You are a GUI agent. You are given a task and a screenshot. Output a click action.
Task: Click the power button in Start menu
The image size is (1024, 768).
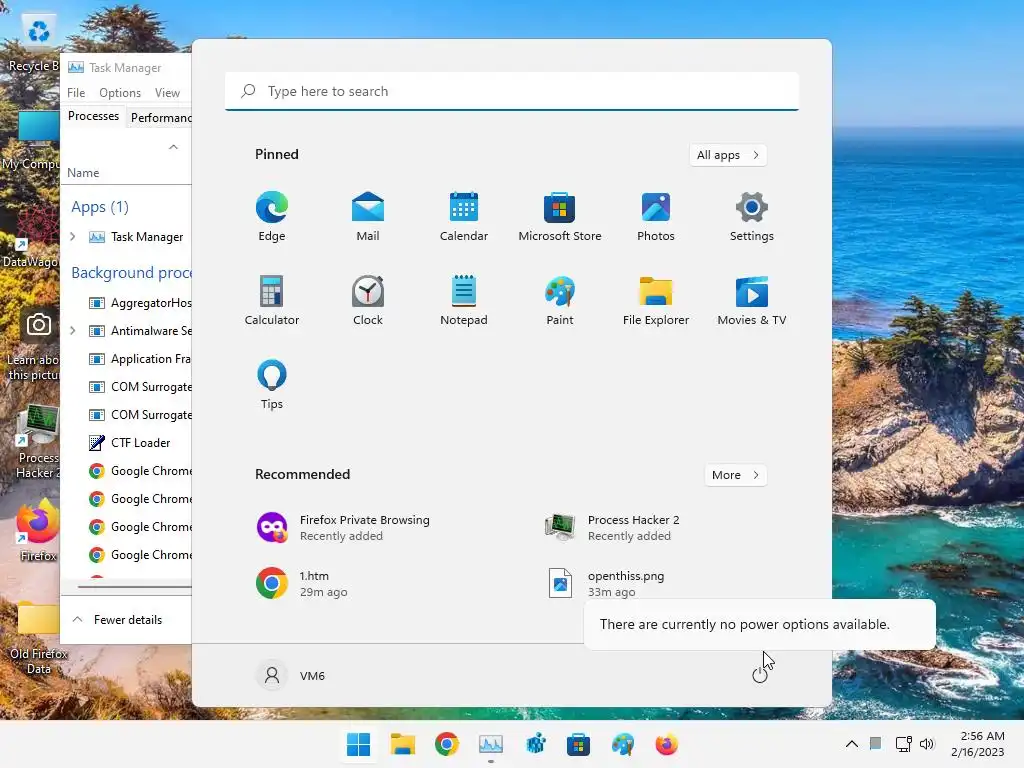point(760,675)
